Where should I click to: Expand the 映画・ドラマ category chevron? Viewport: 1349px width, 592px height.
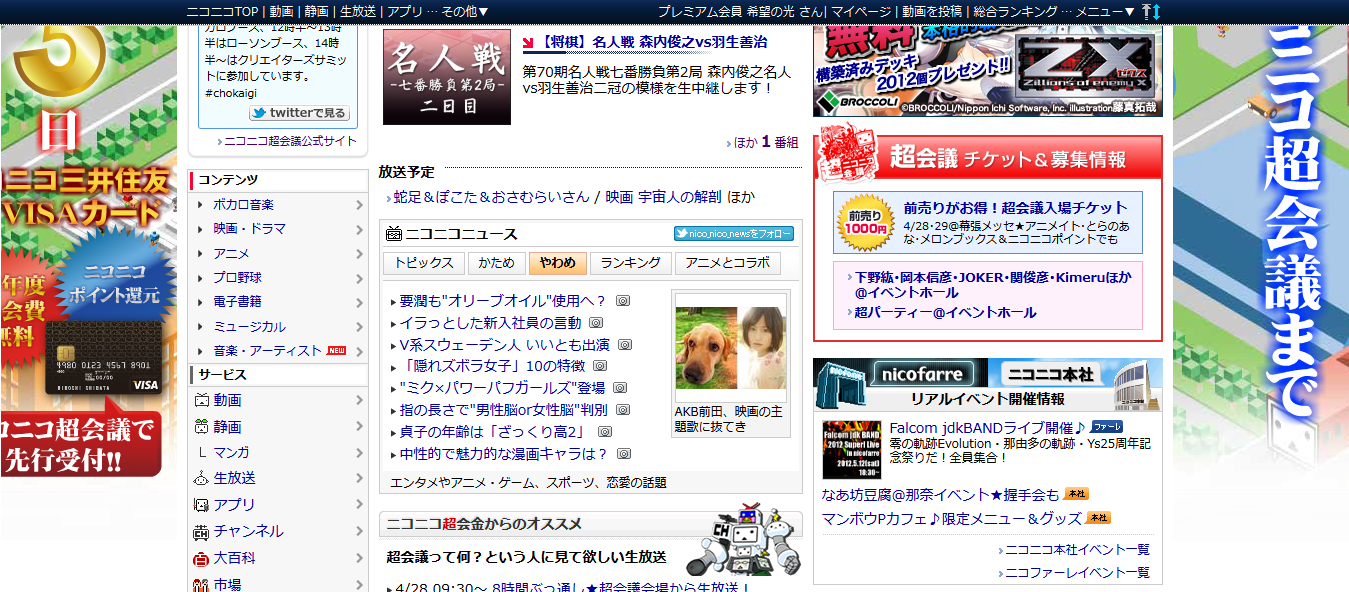[x=359, y=229]
